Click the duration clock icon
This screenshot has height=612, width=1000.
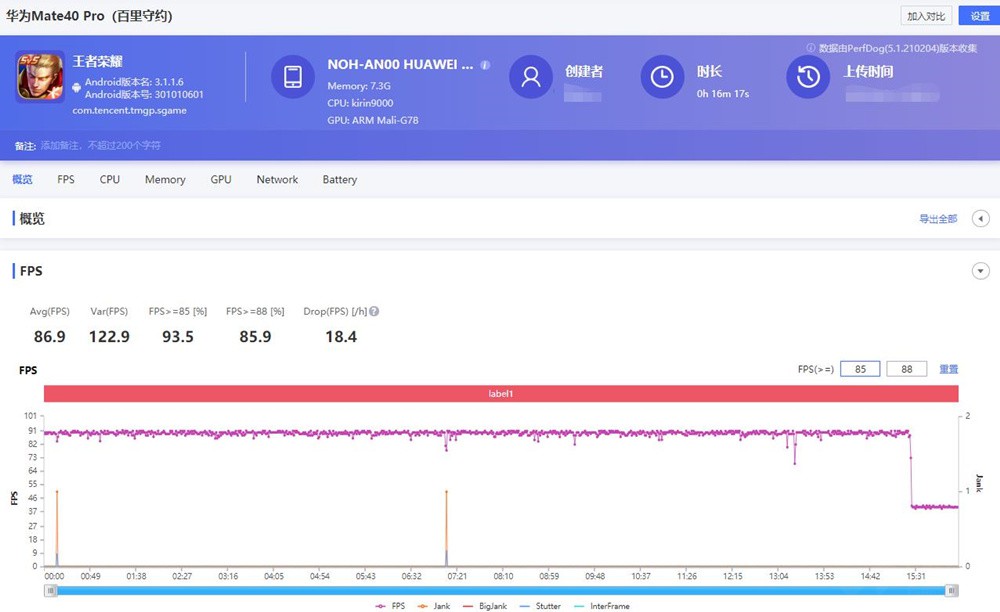[x=662, y=76]
